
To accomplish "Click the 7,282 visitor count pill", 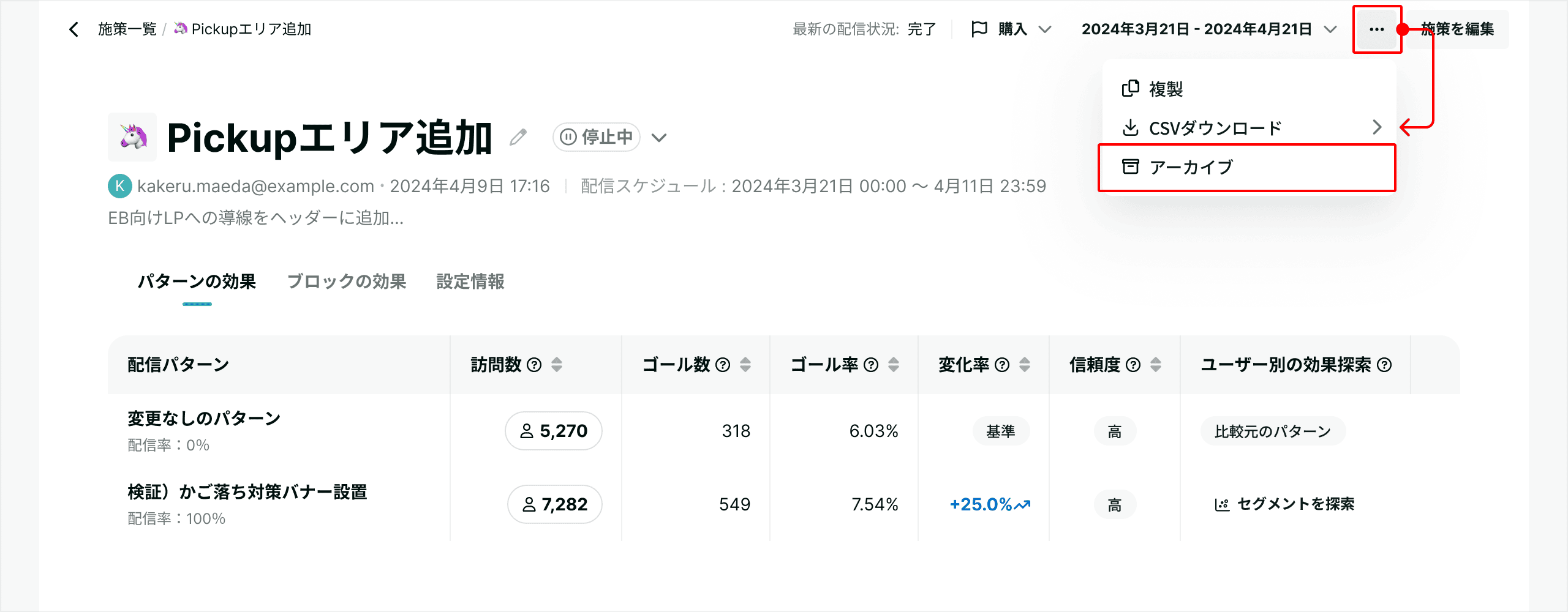I will 555,504.
